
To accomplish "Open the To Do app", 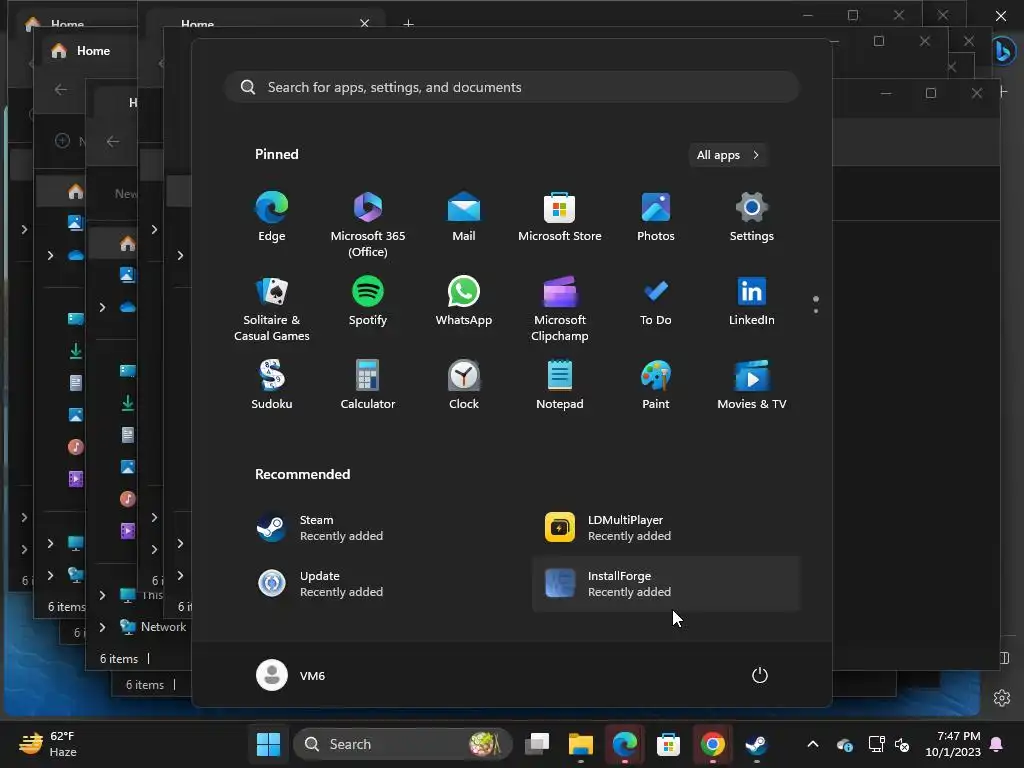I will tap(656, 302).
